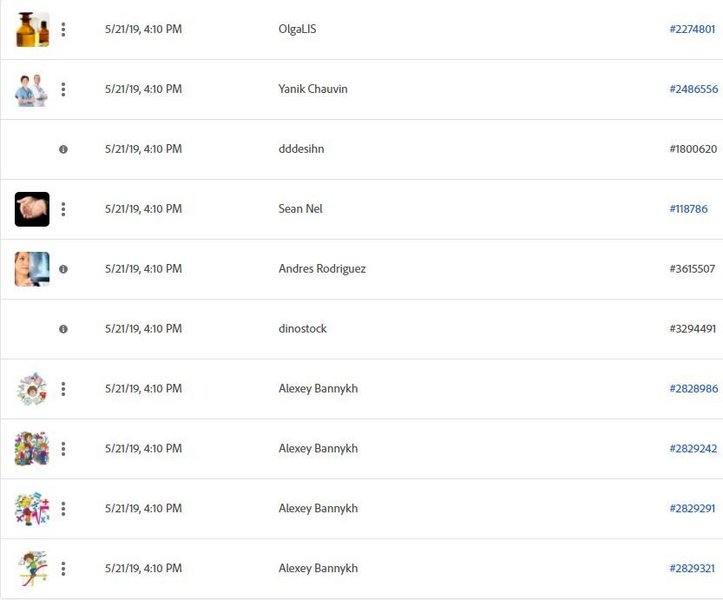Open three-dot menu for Yanik Chauvin row
The height and width of the screenshot is (600, 723).
point(63,89)
